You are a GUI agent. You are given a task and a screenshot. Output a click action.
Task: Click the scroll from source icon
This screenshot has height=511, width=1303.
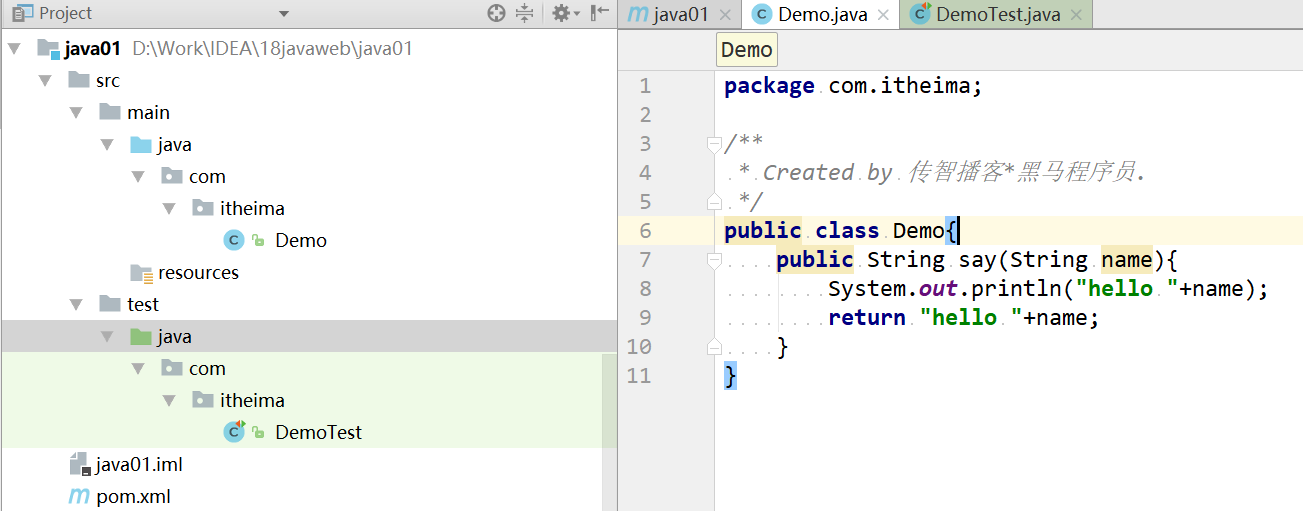click(496, 13)
